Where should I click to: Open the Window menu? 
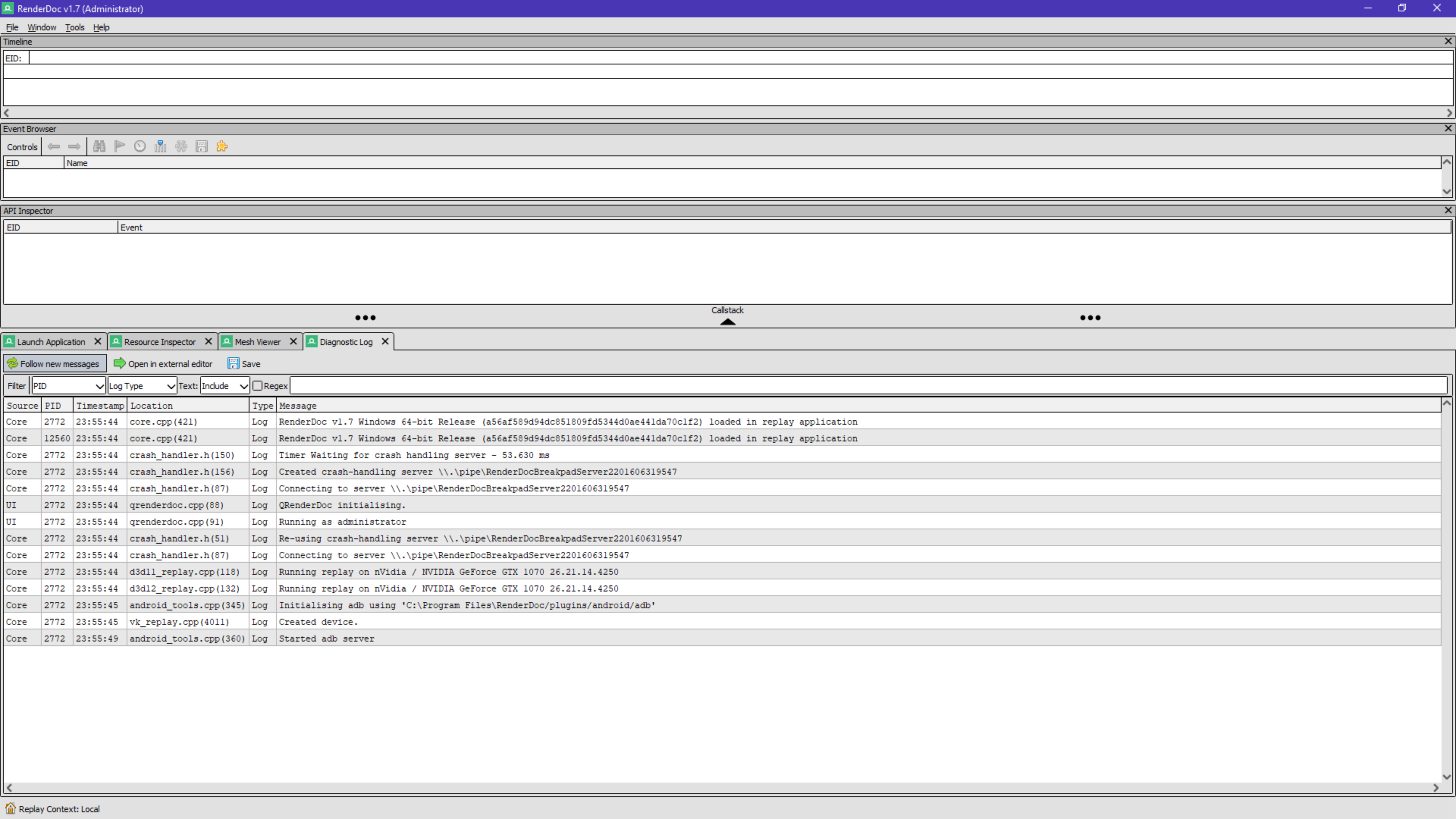42,27
